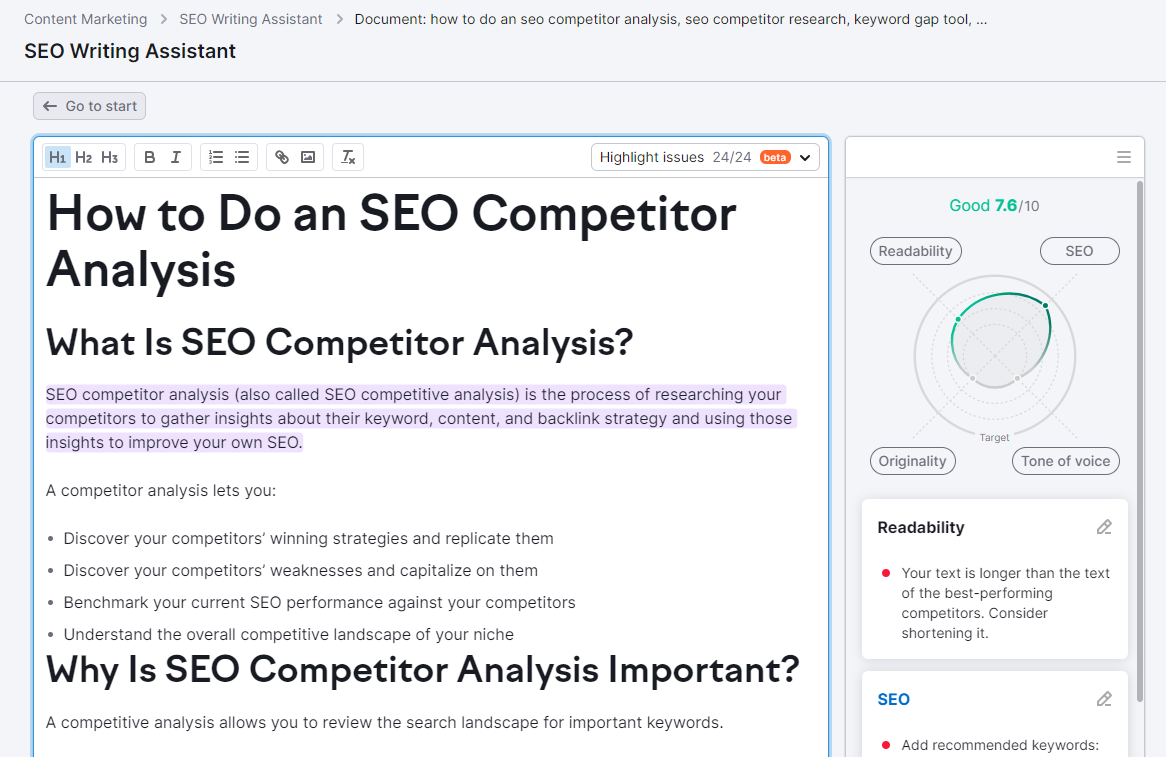Clear text formatting

[347, 157]
